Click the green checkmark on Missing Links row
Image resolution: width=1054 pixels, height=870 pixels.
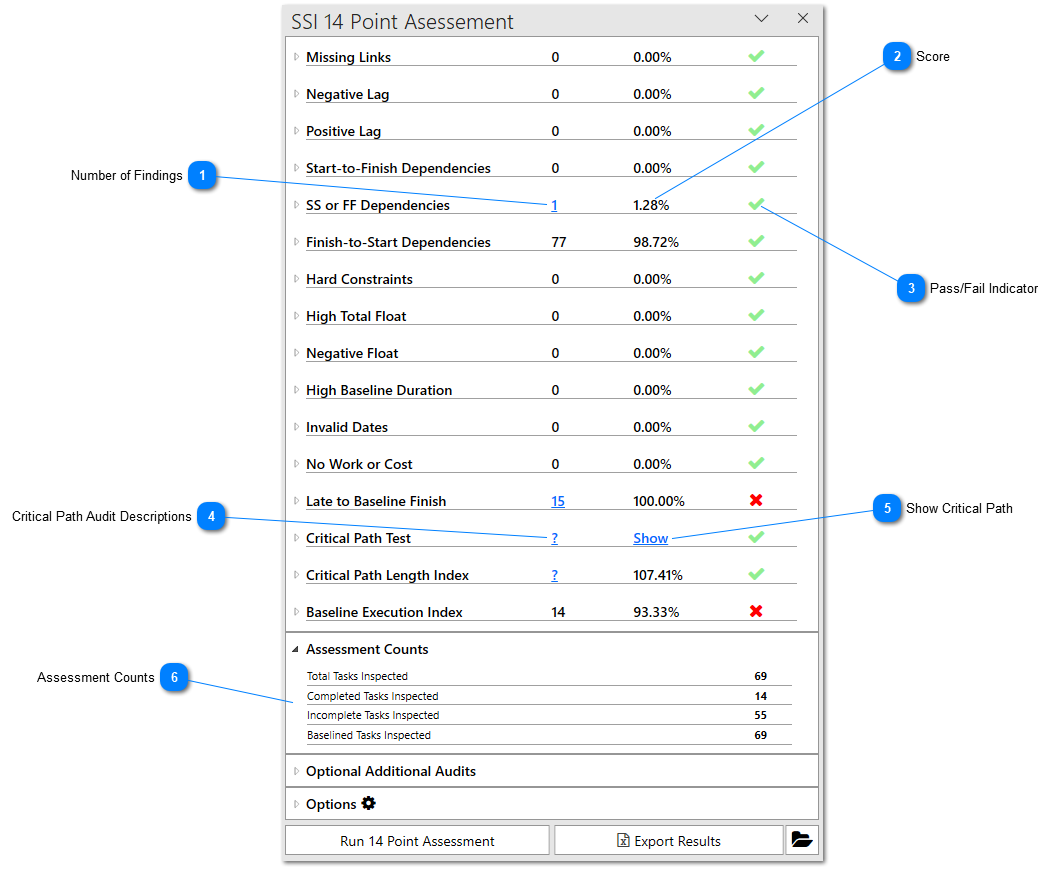tap(756, 56)
